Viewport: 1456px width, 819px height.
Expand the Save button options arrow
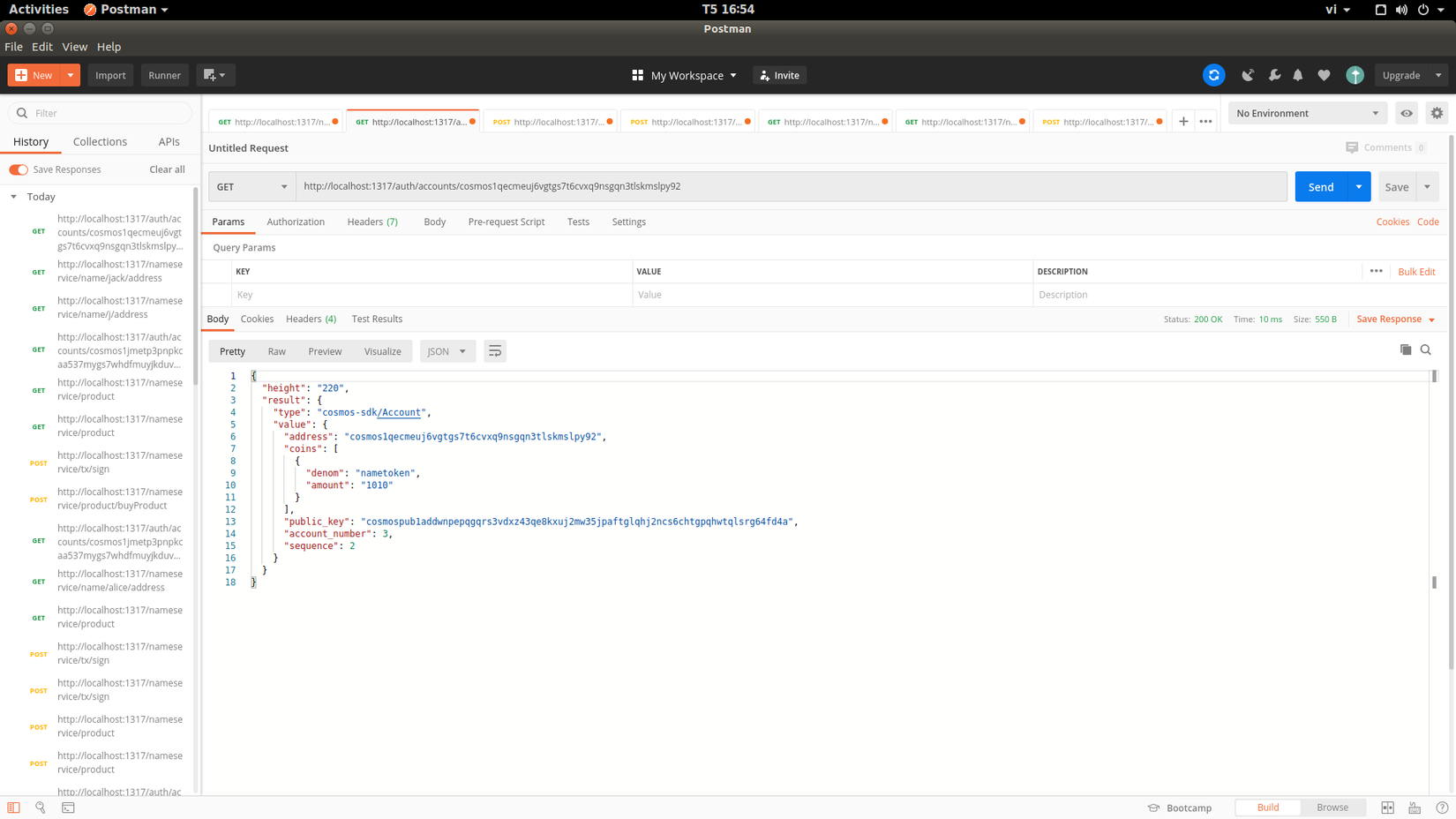point(1427,186)
